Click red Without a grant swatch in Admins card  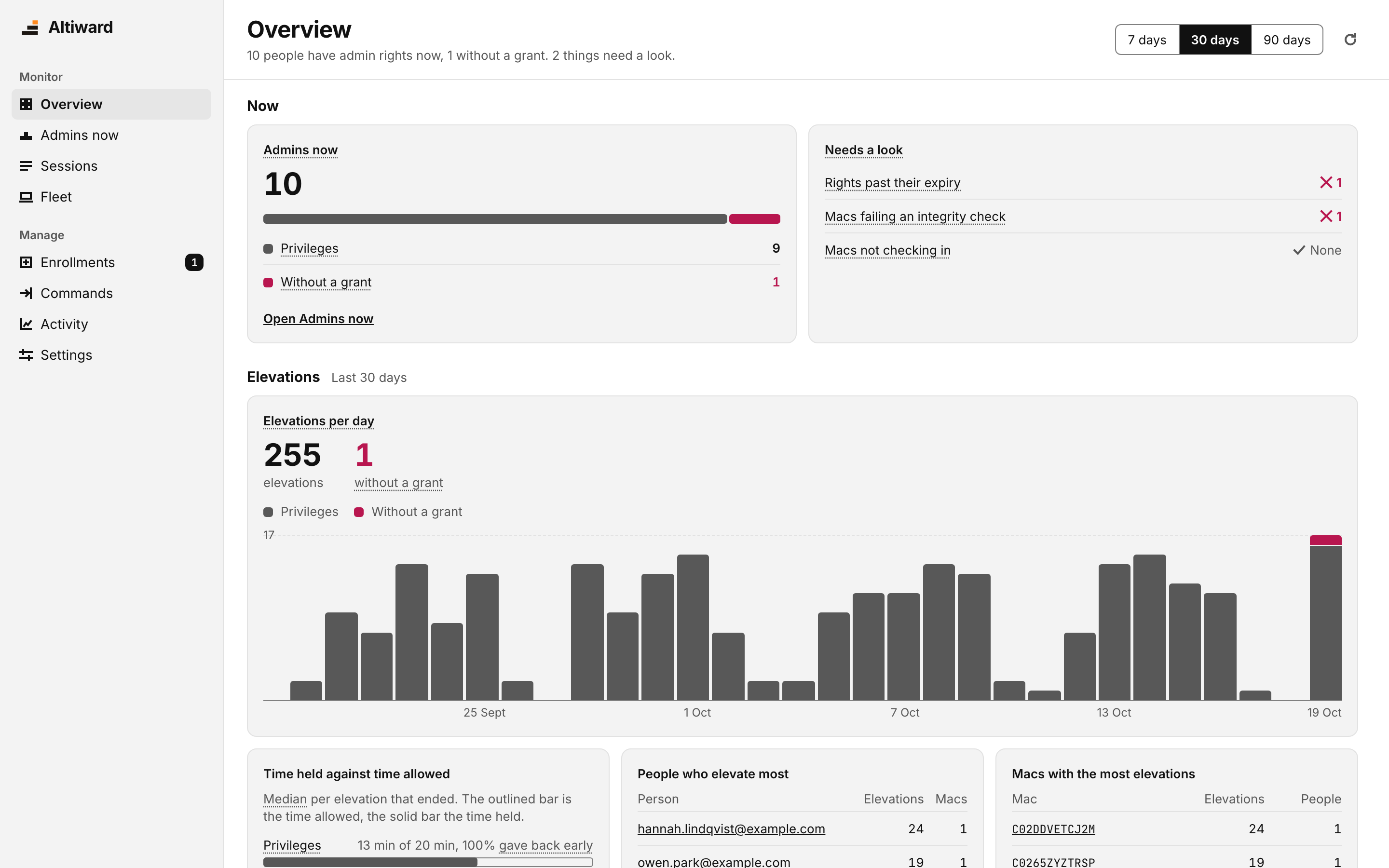[x=268, y=283]
